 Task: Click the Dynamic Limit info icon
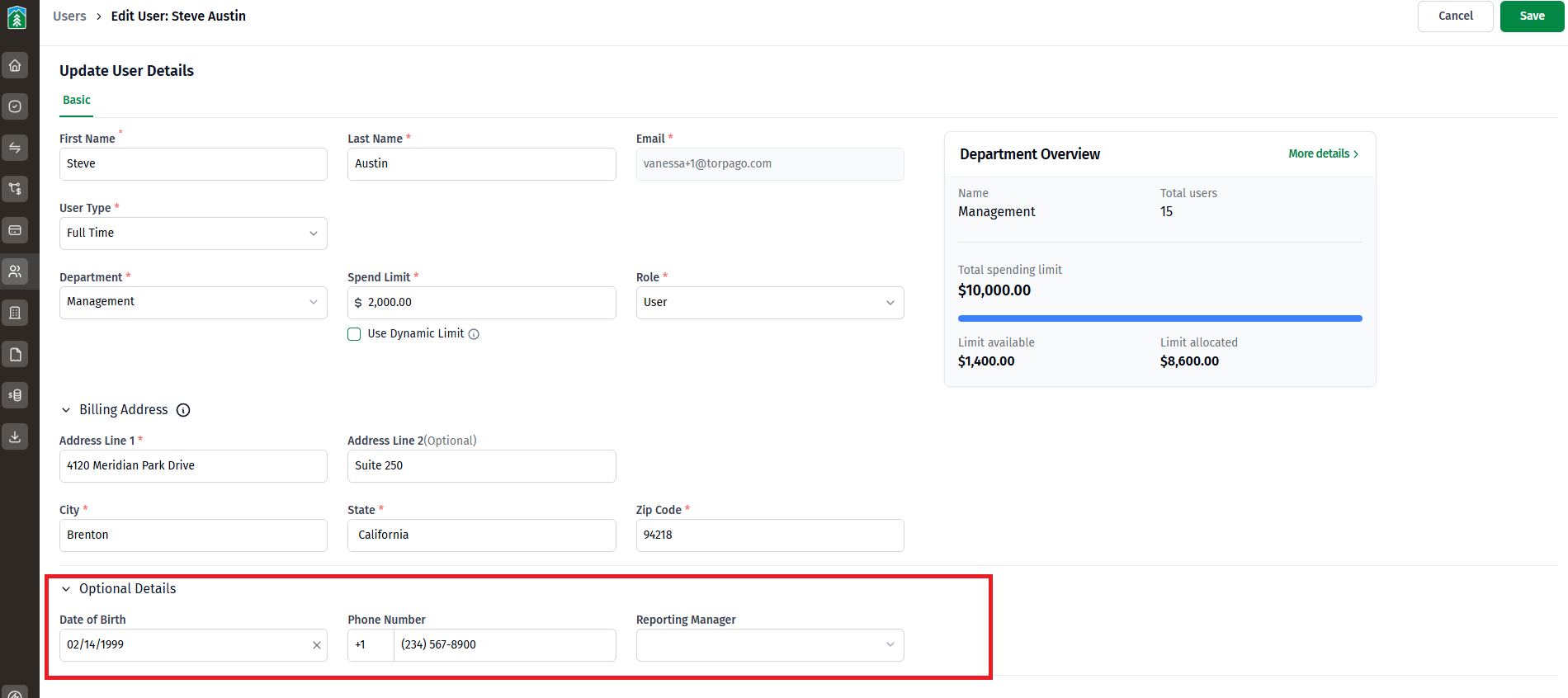pyautogui.click(x=474, y=334)
